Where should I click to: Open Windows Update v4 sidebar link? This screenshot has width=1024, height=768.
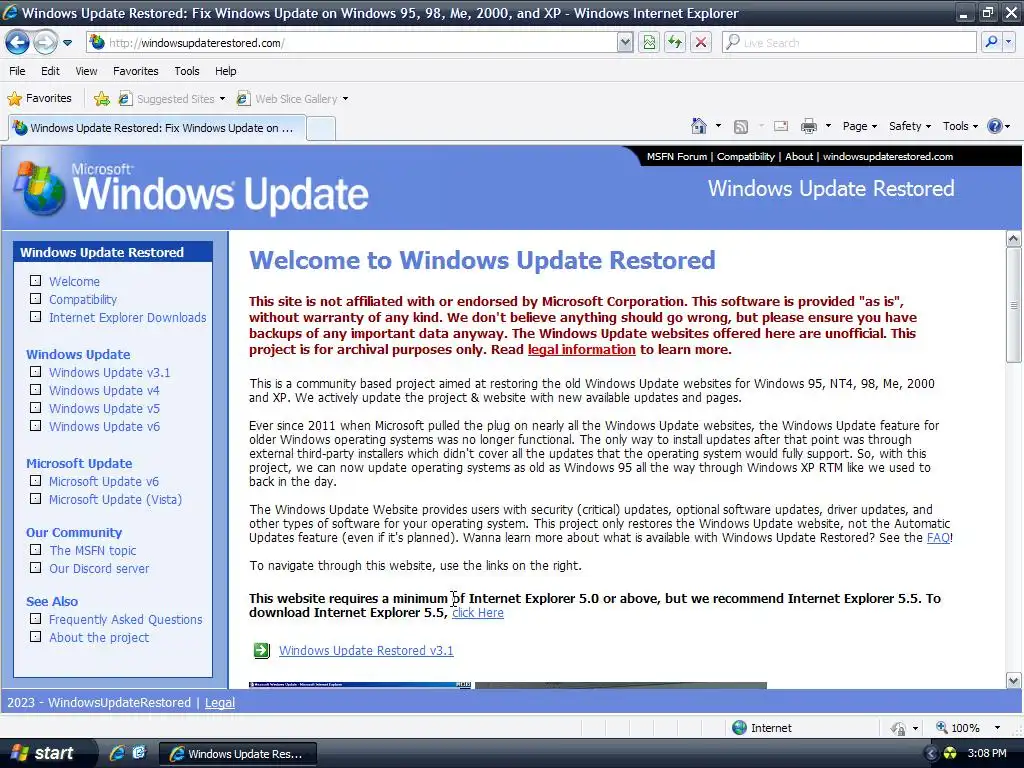[x=104, y=391]
